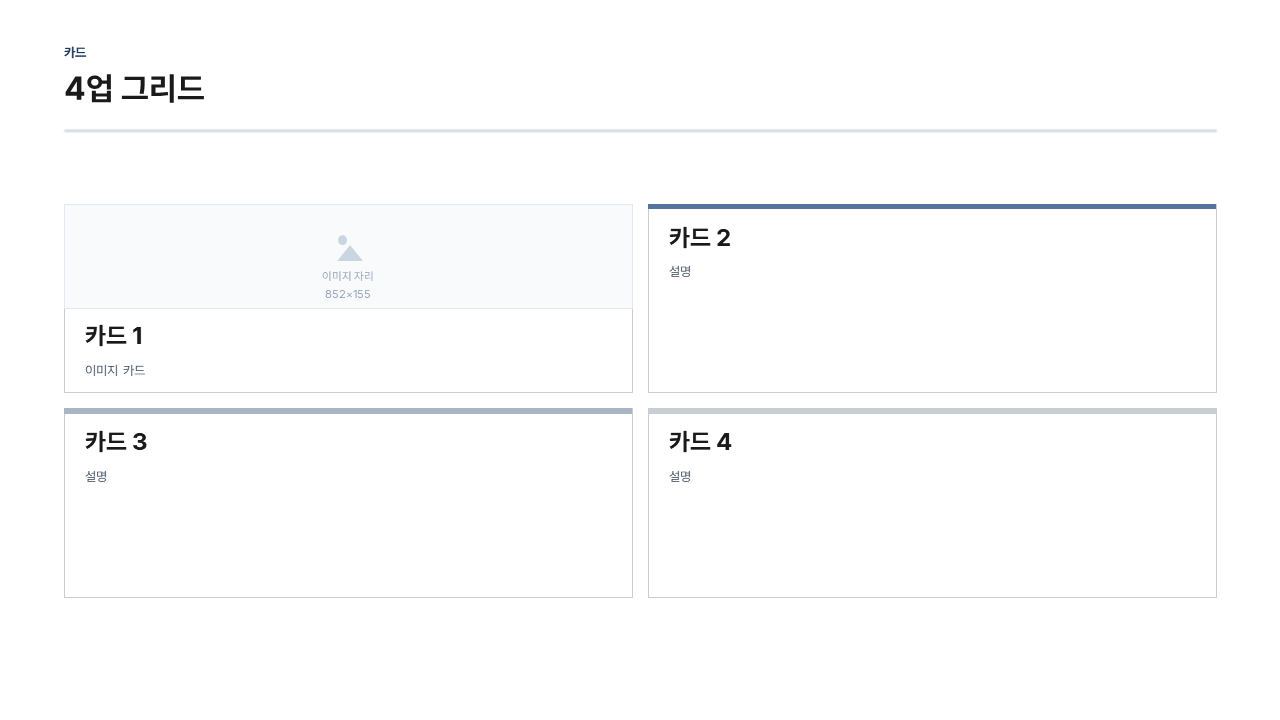Click the gray-blue accent bar on 카드 3
The image size is (1280, 720).
click(x=348, y=411)
